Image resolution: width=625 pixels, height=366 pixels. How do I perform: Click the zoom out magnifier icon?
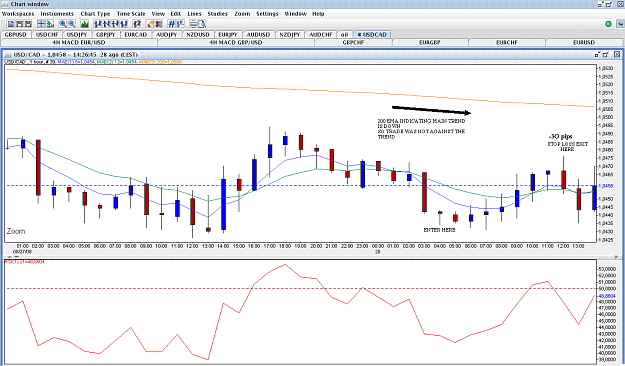(x=72, y=24)
